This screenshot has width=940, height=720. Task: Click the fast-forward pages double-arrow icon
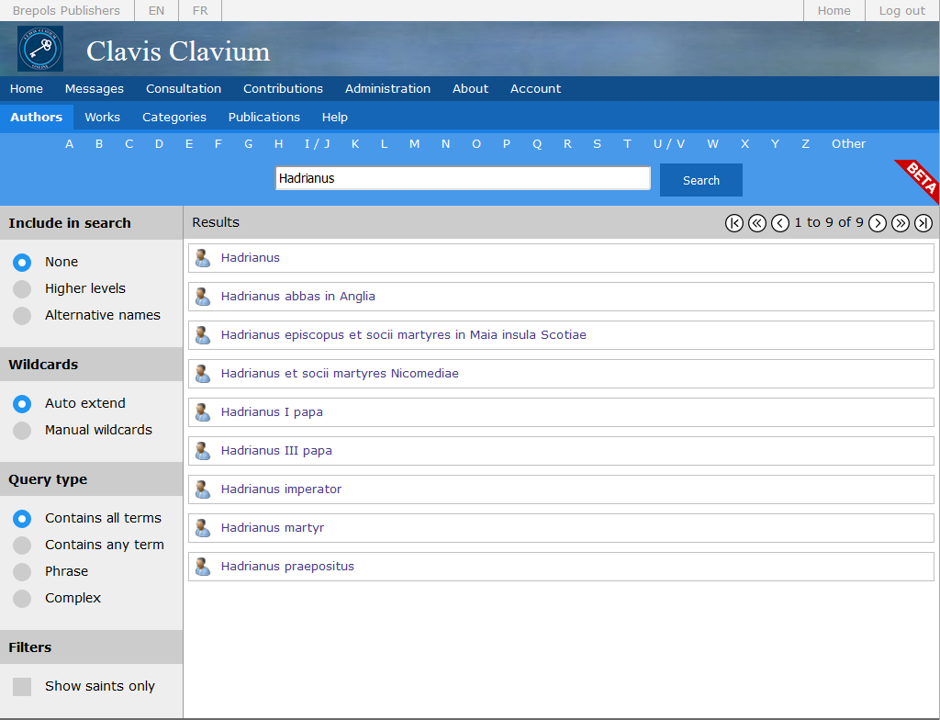[900, 223]
